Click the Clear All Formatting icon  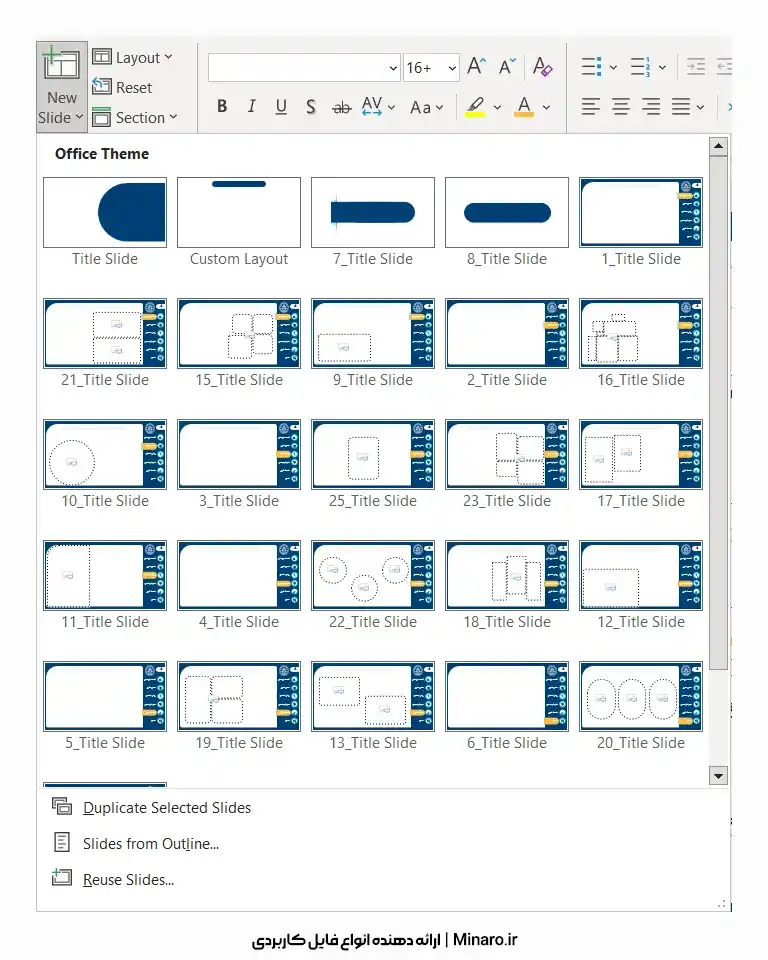tap(542, 67)
